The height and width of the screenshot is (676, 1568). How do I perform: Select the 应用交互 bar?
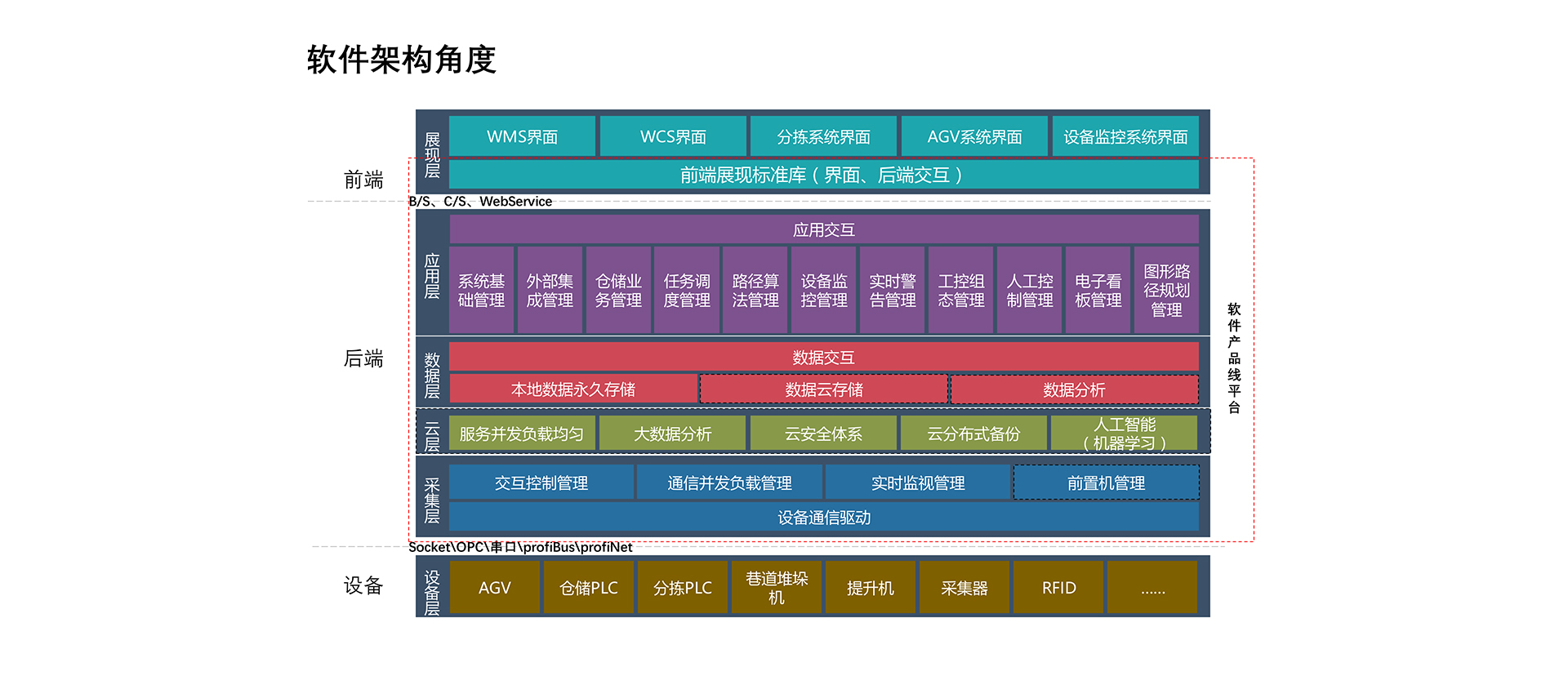(824, 229)
